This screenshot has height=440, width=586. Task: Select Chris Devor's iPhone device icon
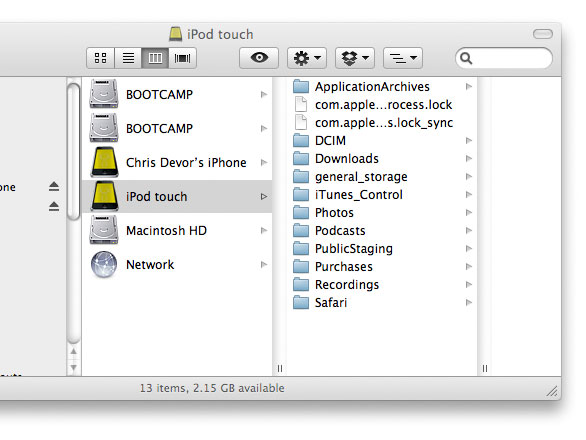pos(105,162)
